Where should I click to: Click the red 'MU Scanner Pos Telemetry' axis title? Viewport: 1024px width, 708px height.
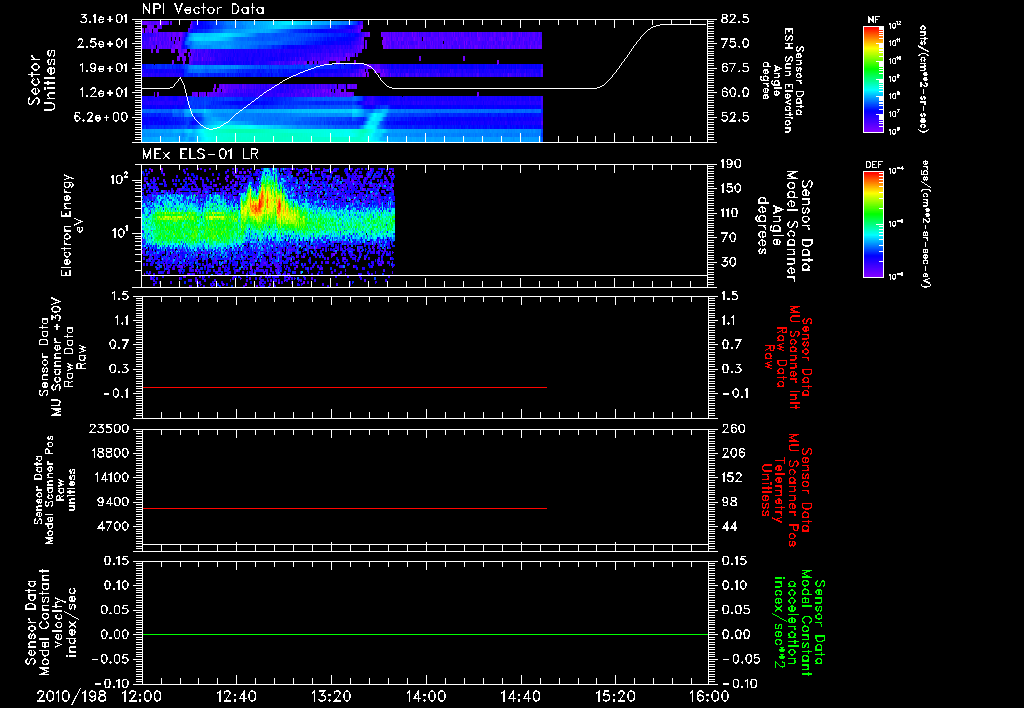[x=786, y=491]
